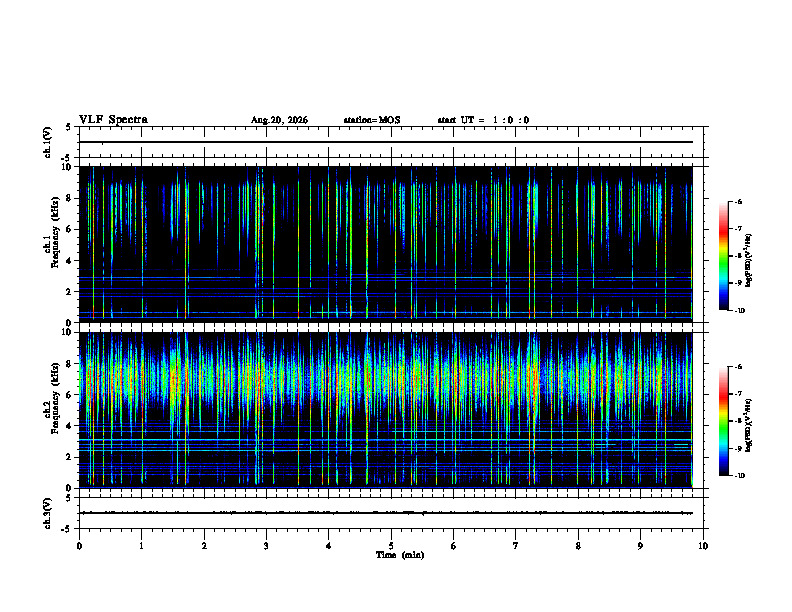The image size is (792, 612).
Task: Click the "station=MOS" header label
Action: (372, 120)
